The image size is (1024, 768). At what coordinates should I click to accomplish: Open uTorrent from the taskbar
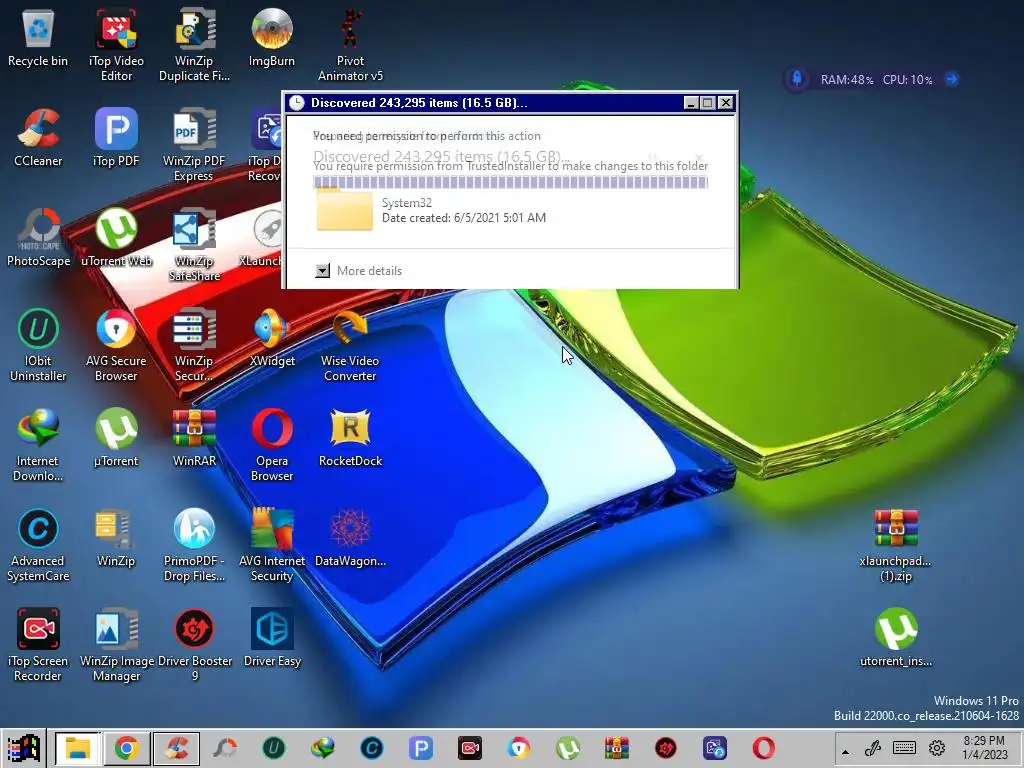[568, 748]
